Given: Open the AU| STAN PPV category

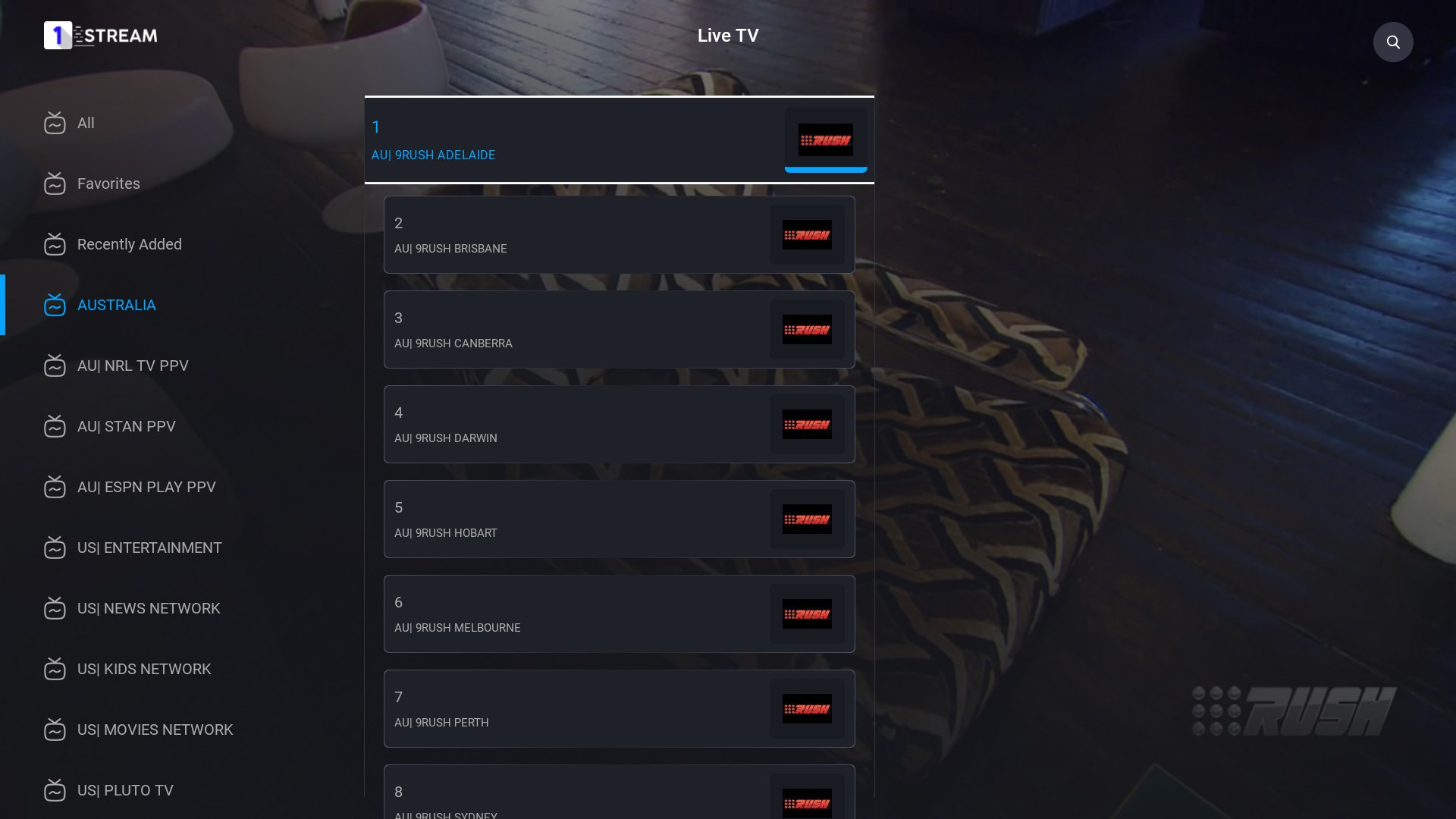Looking at the screenshot, I should click(x=126, y=426).
